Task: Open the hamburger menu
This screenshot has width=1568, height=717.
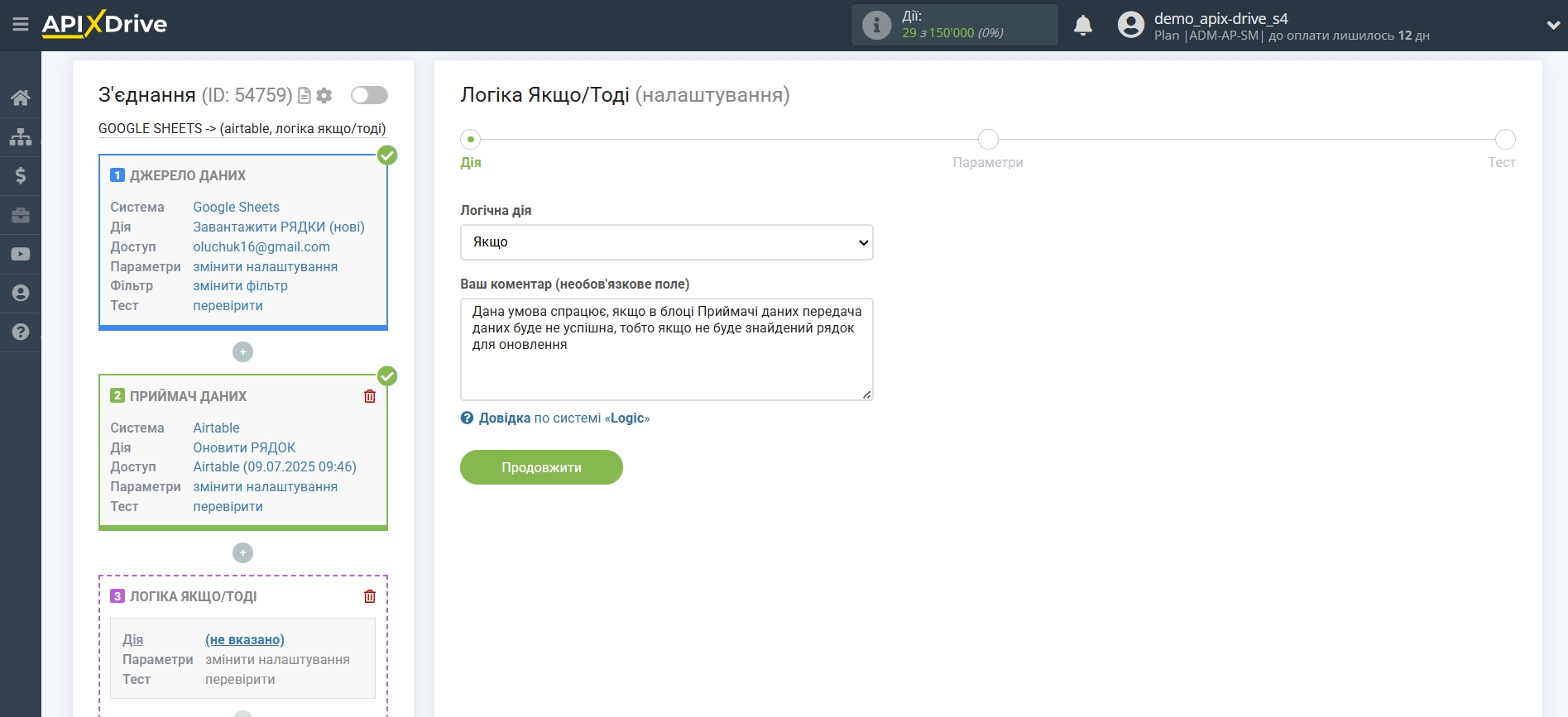Action: [x=21, y=25]
